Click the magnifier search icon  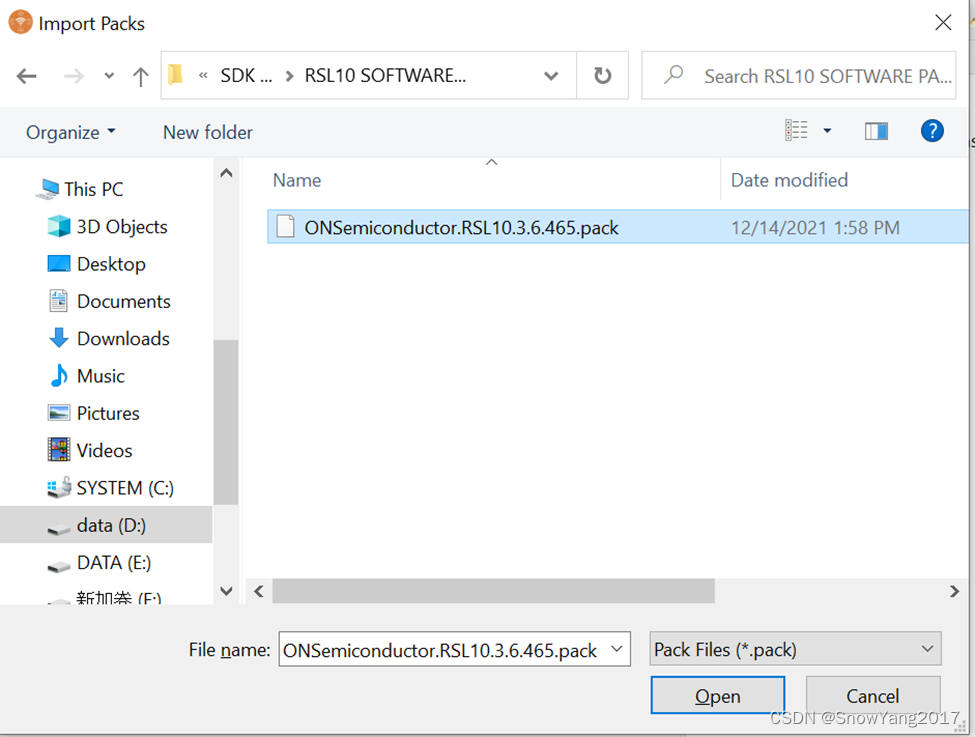tap(673, 75)
